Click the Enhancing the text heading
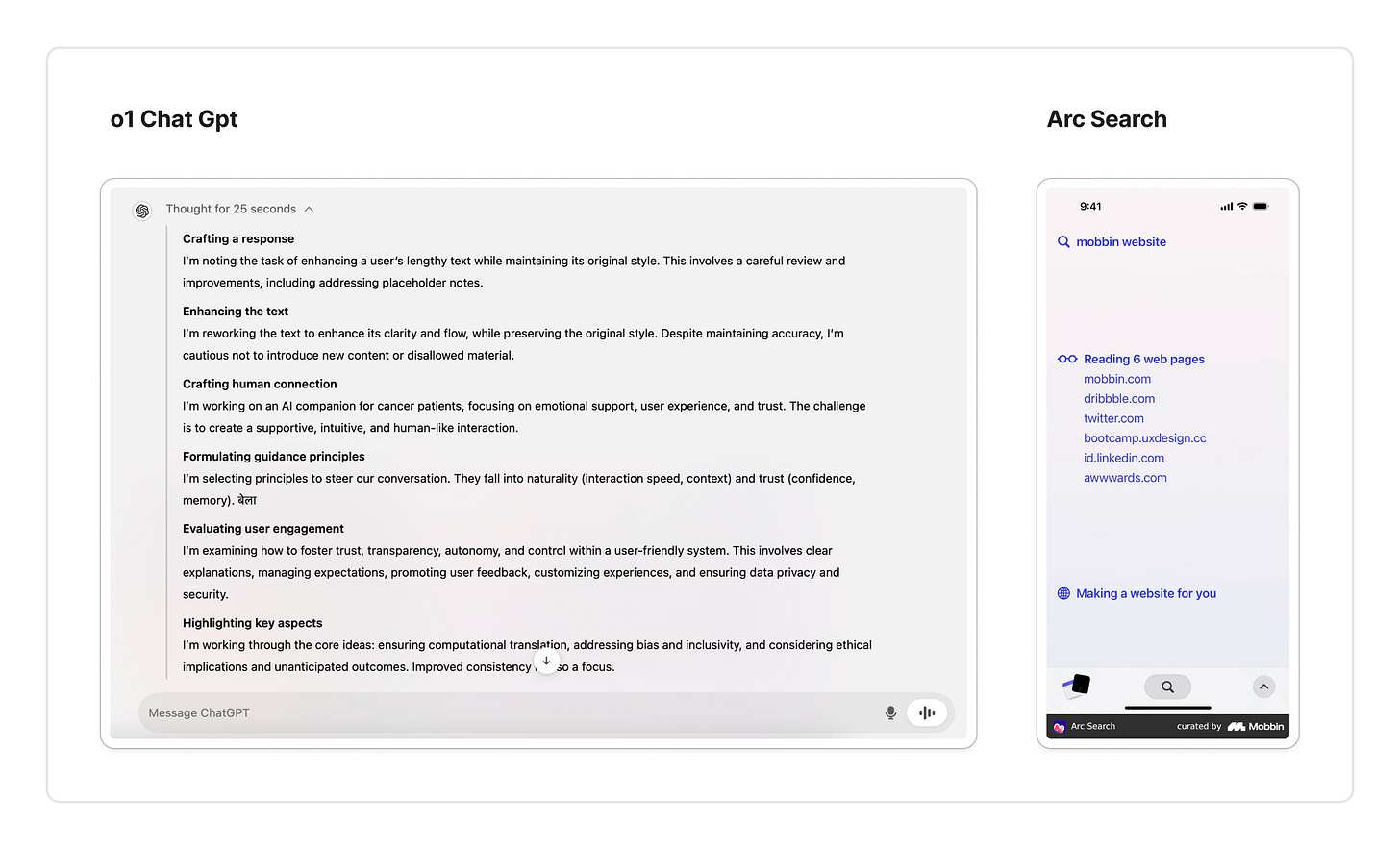This screenshot has width=1400, height=849. (x=236, y=312)
